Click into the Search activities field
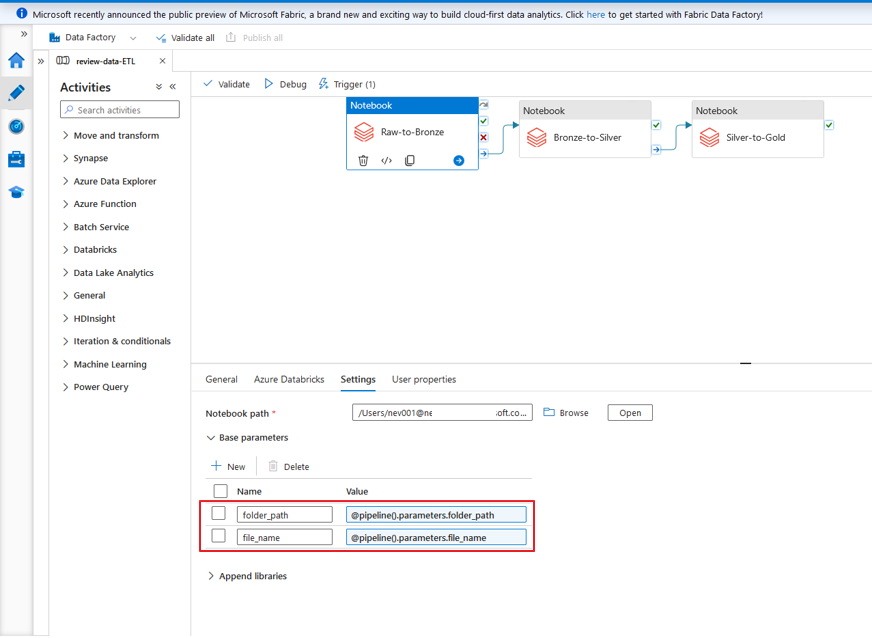This screenshot has height=638, width=872. click(x=119, y=110)
